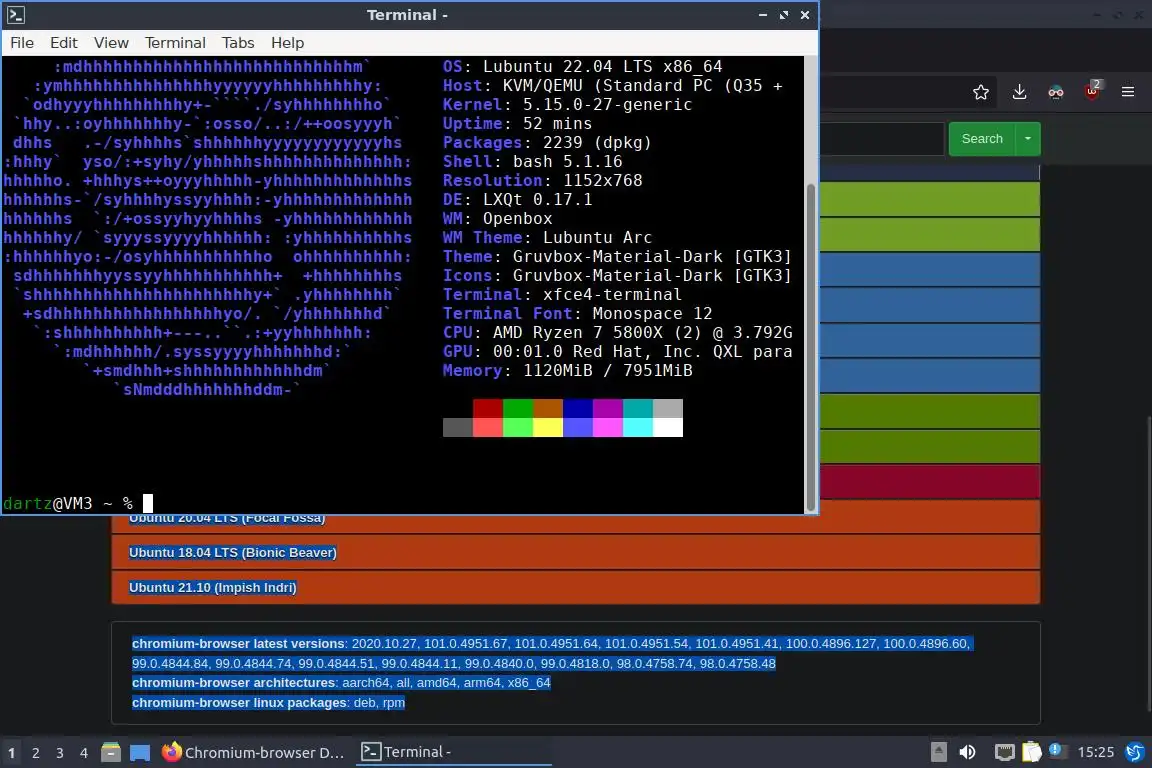Image resolution: width=1152 pixels, height=768 pixels.
Task: Click the 'dartz@VM3' shell prompt
Action: (48, 503)
